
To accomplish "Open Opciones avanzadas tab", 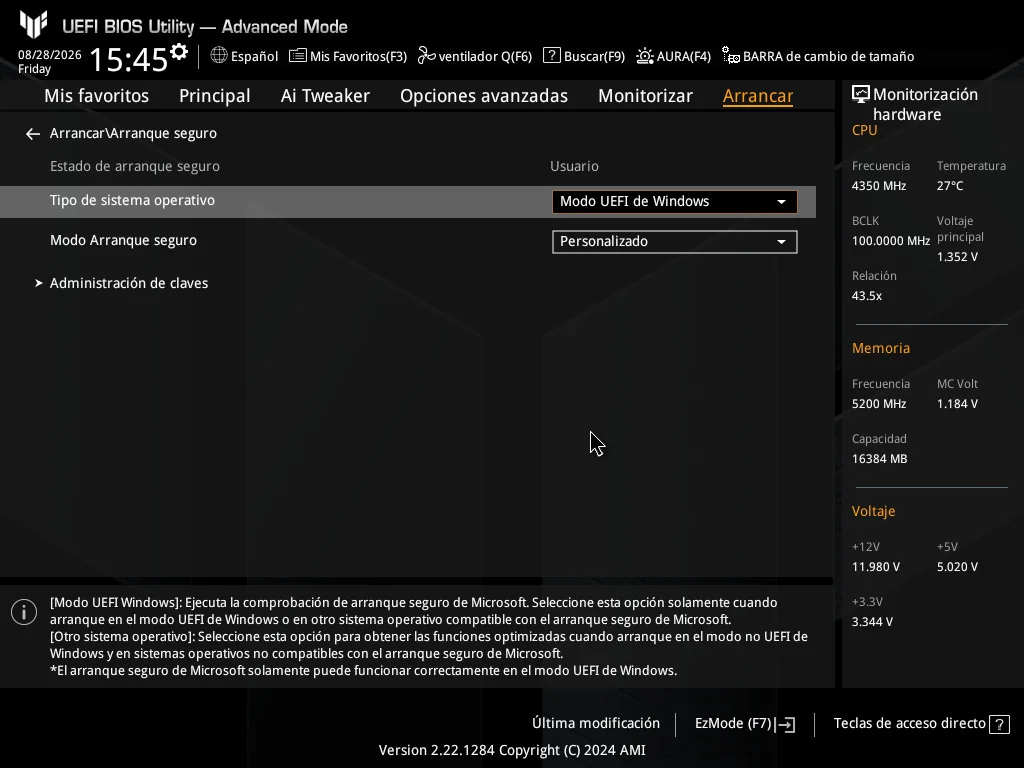I will pyautogui.click(x=484, y=95).
